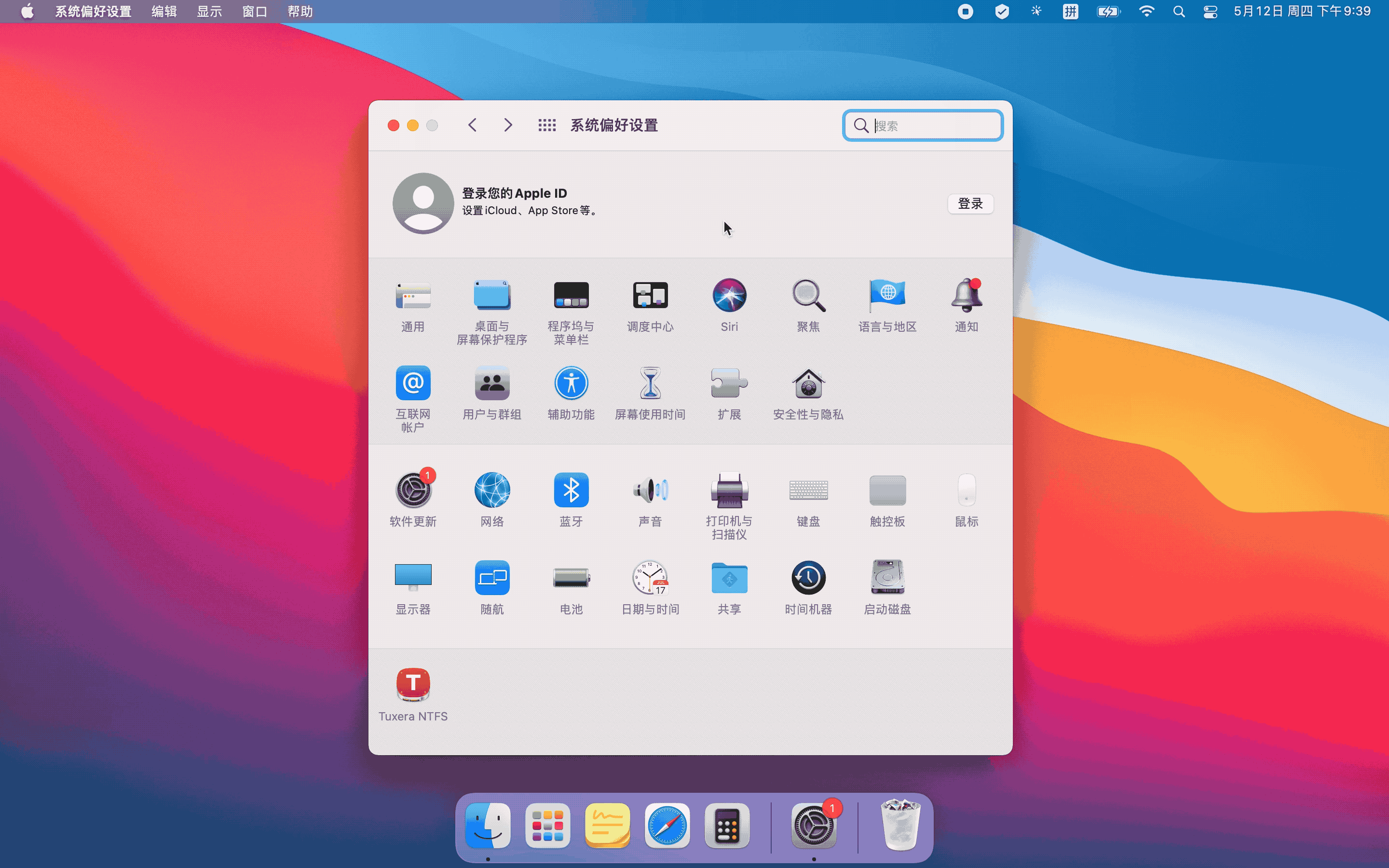Click the 登录 sign-in button

(x=969, y=204)
